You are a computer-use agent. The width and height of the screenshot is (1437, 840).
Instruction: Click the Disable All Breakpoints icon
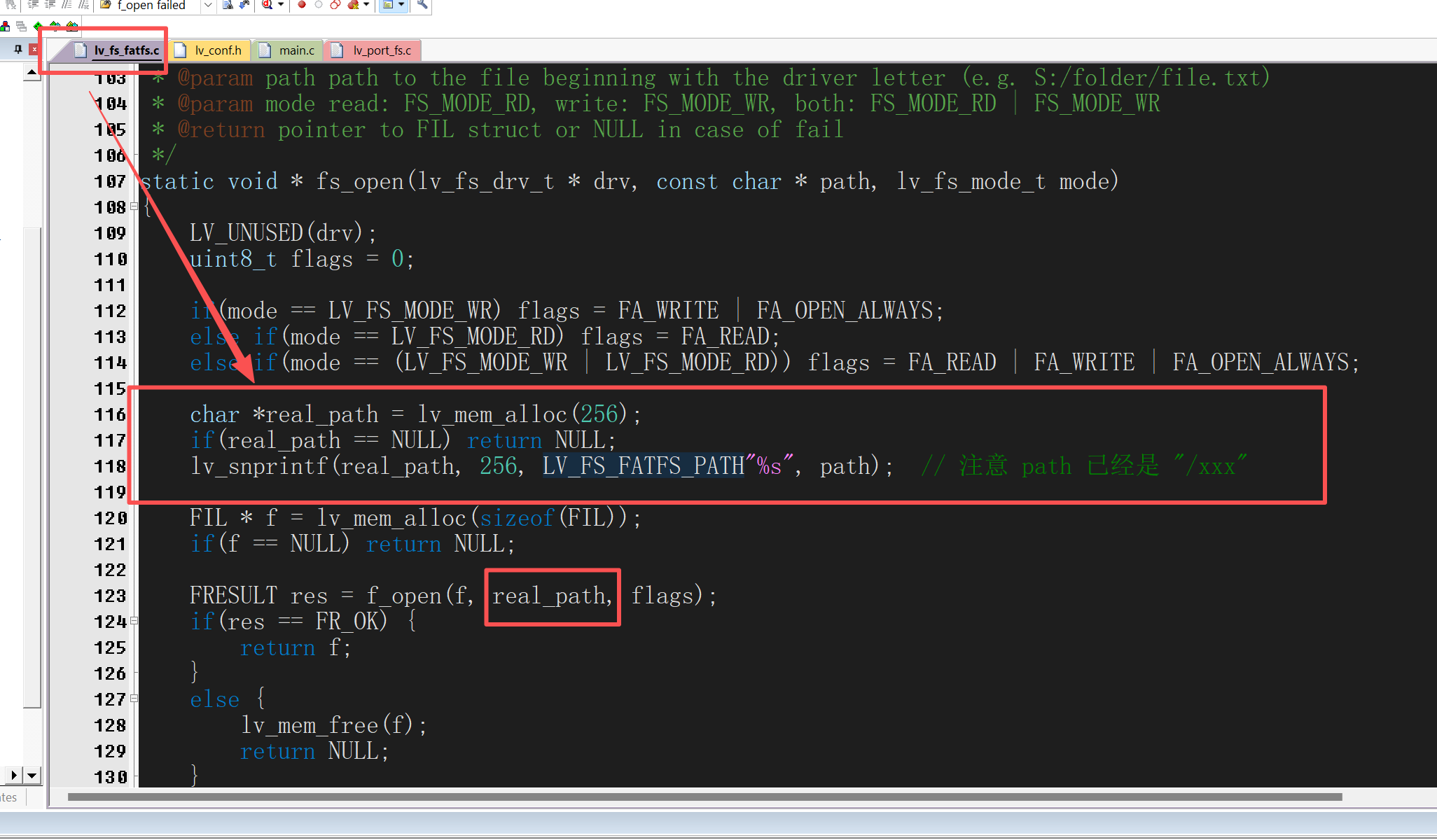[335, 5]
